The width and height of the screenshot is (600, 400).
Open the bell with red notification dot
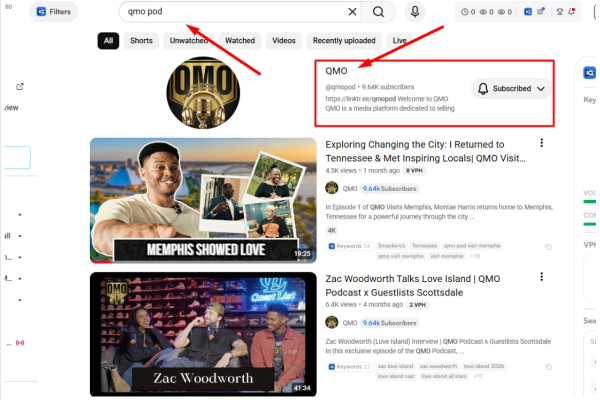tap(571, 12)
